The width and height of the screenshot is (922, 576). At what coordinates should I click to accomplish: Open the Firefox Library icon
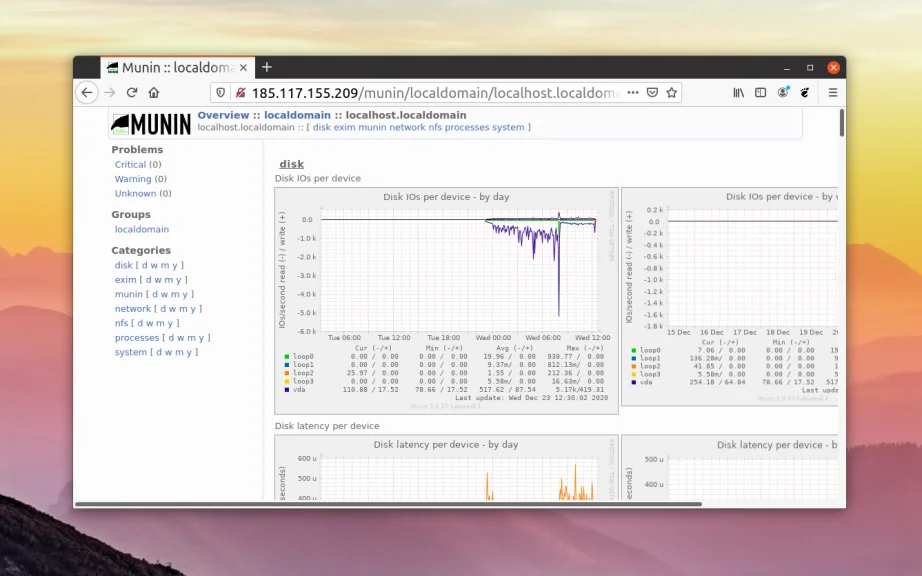tap(737, 91)
